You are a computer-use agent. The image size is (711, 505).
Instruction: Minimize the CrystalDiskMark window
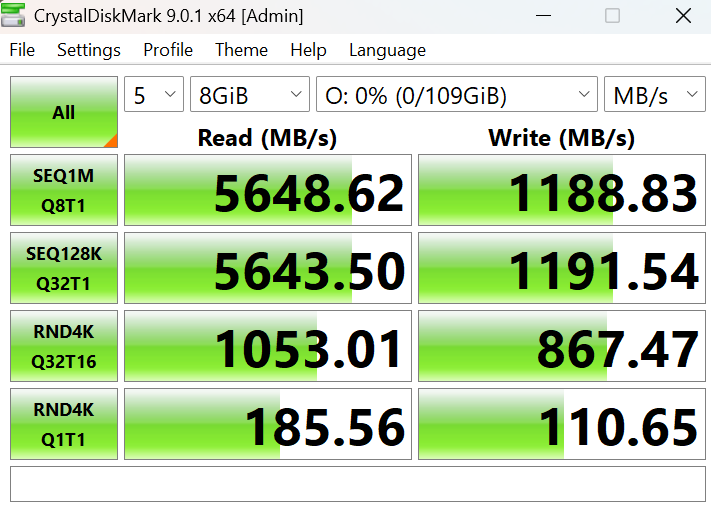click(x=543, y=16)
